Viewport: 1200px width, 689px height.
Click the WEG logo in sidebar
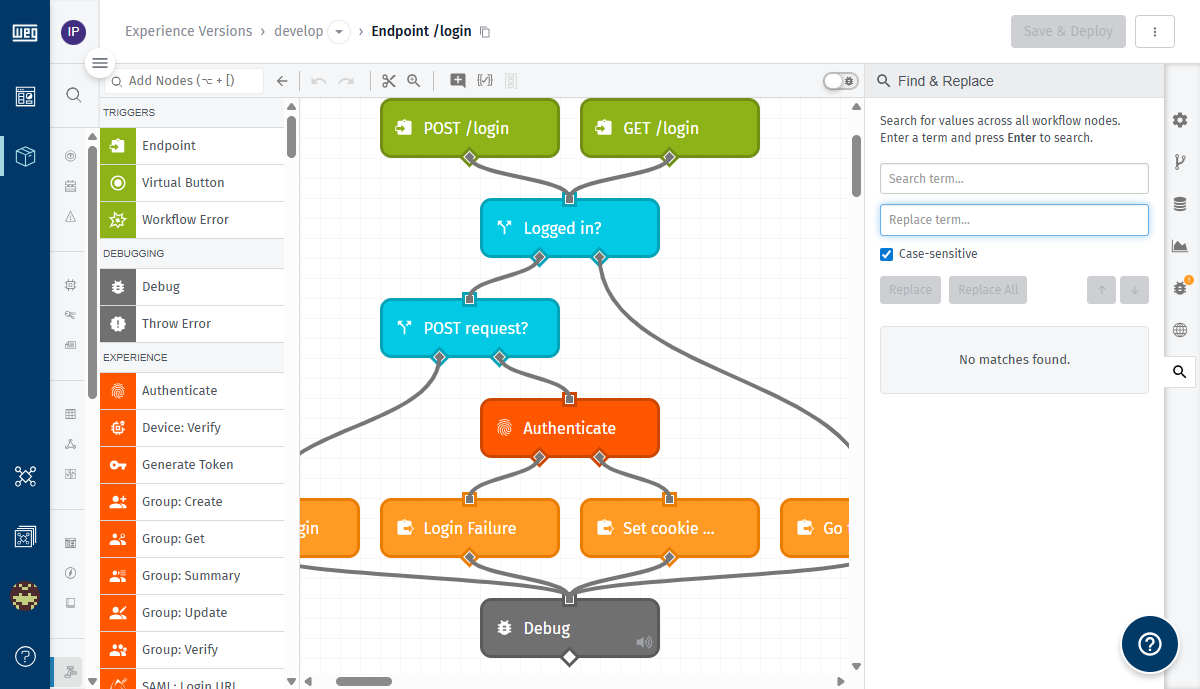[x=25, y=32]
